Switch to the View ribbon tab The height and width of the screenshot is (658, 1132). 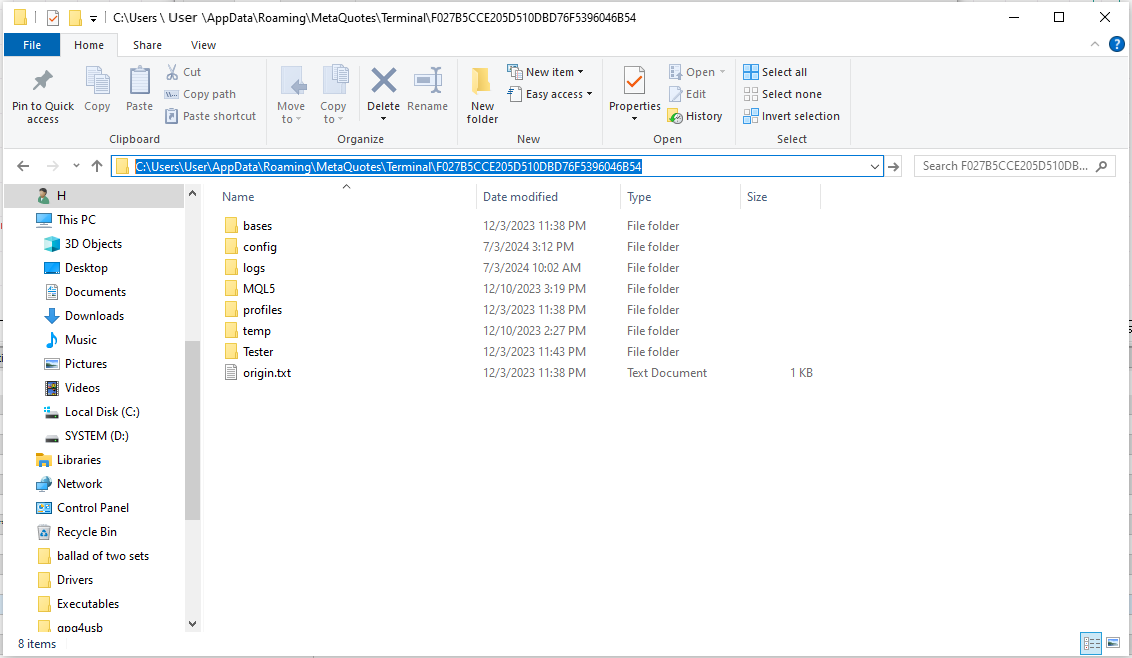point(203,45)
